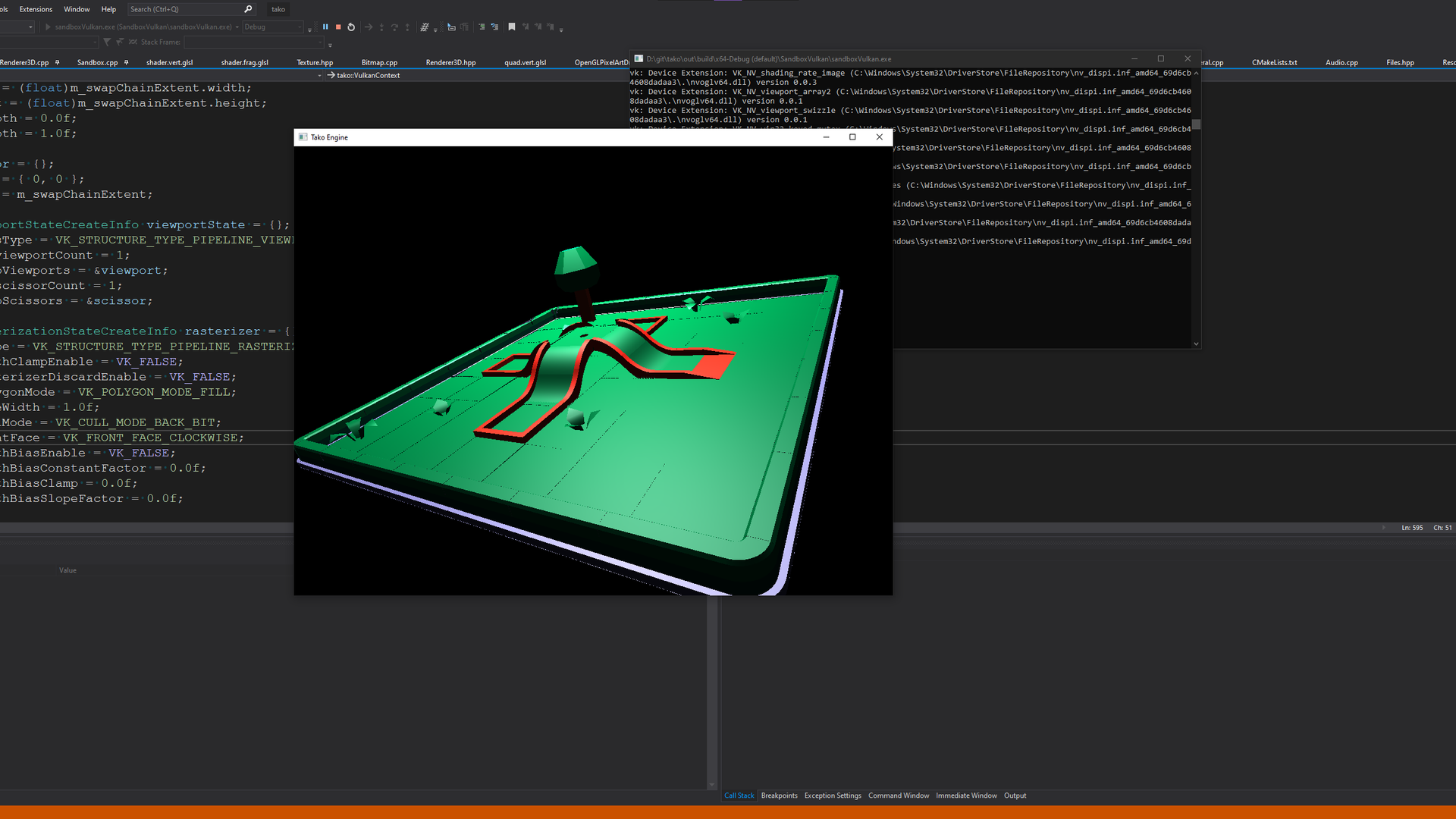Pause execution with Break All
This screenshot has height=819, width=1456.
point(326,27)
